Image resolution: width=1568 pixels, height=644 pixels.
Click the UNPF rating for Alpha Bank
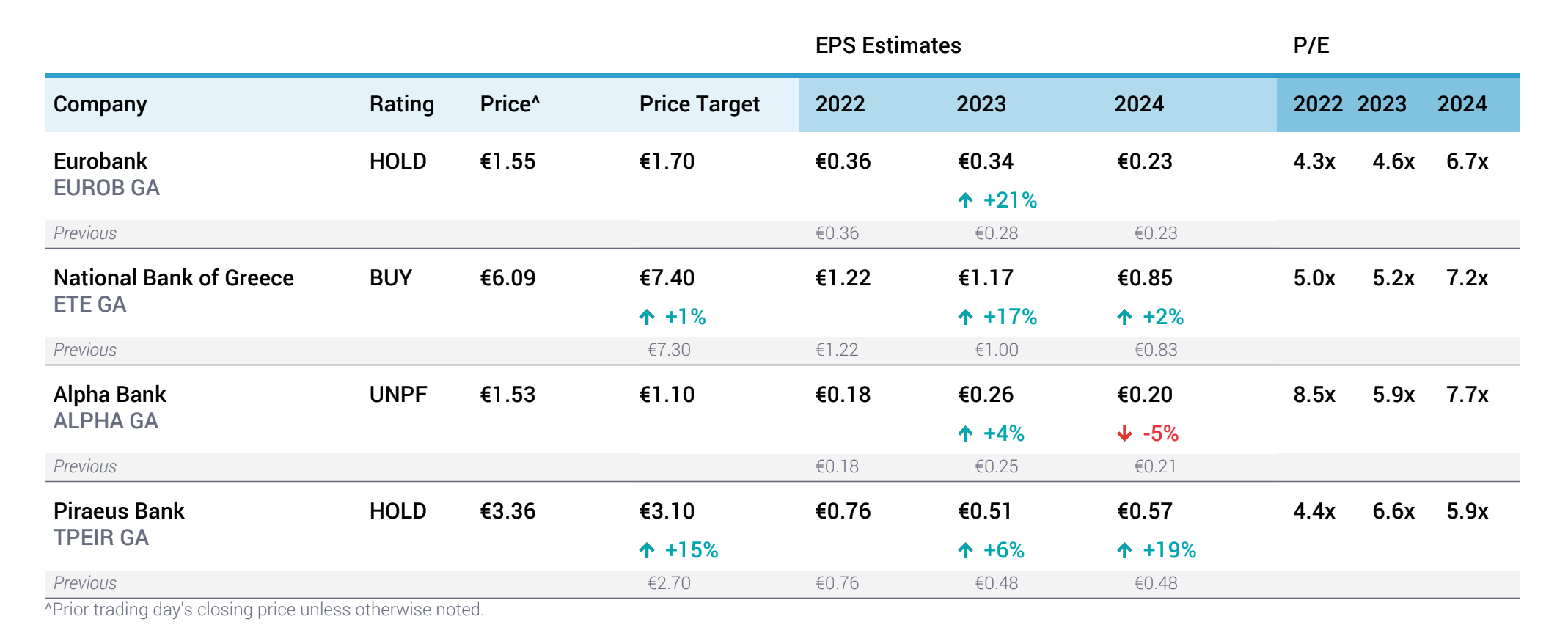(x=398, y=395)
